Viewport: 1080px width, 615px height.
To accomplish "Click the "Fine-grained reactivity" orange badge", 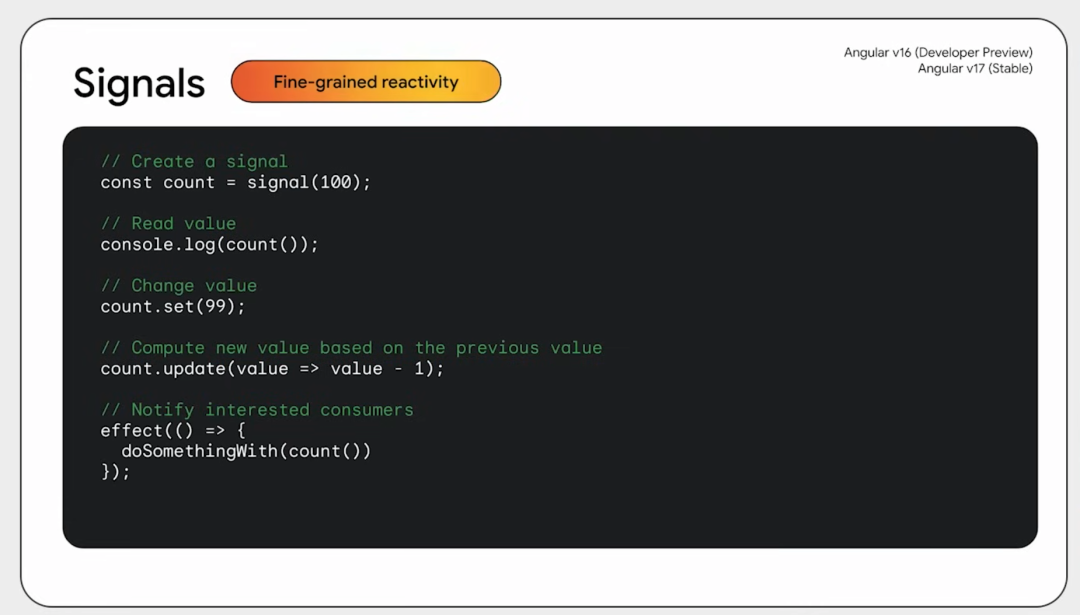I will coord(366,82).
